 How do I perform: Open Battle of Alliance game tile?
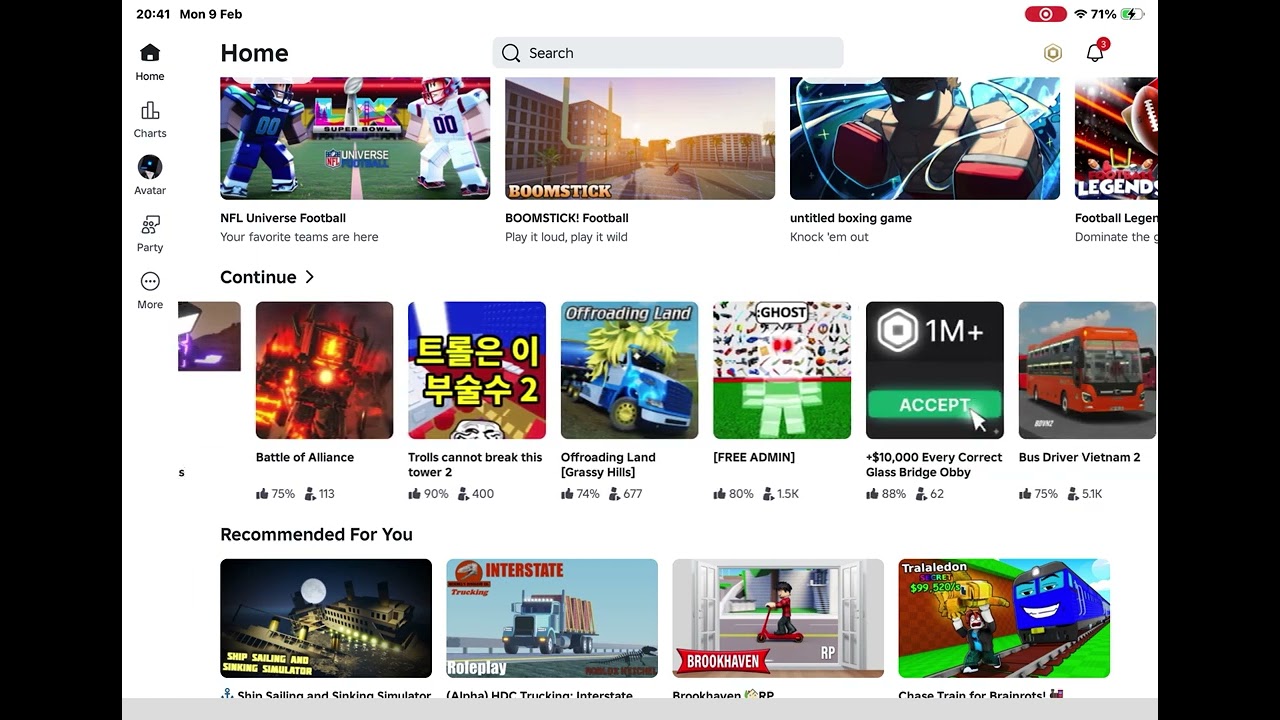click(x=324, y=370)
